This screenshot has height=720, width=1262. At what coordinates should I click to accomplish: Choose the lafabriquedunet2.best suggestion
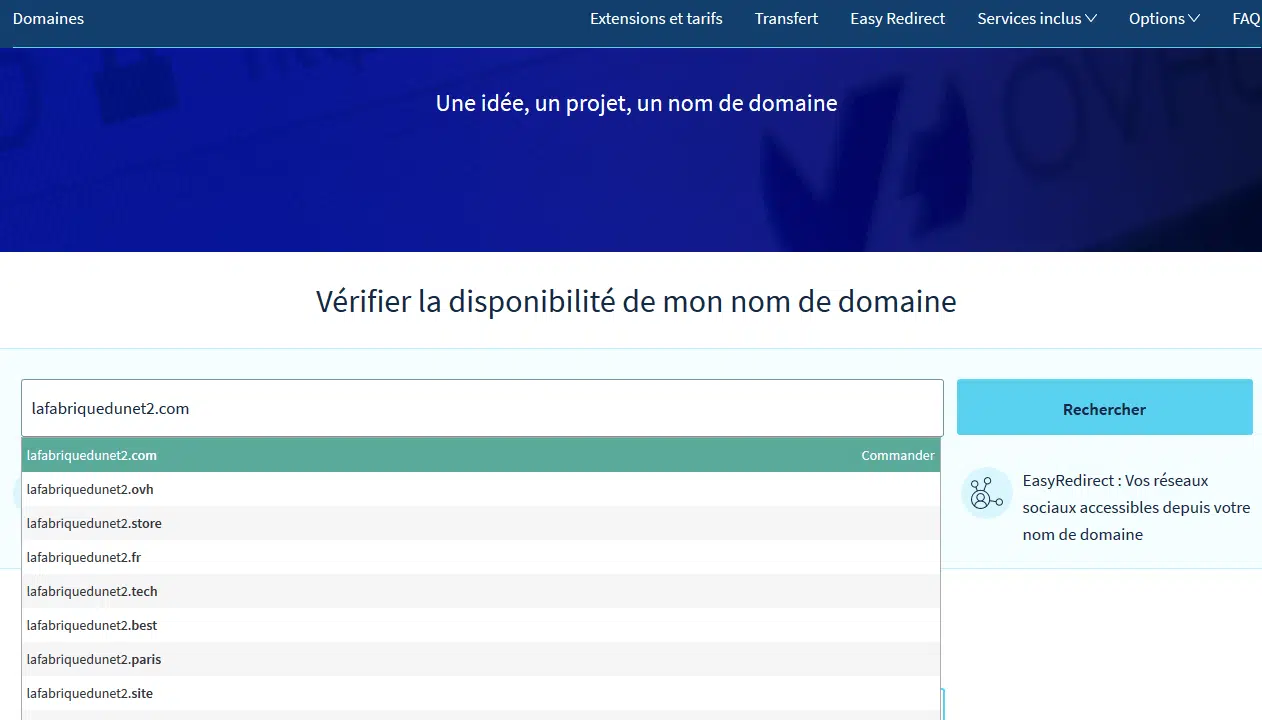click(92, 626)
